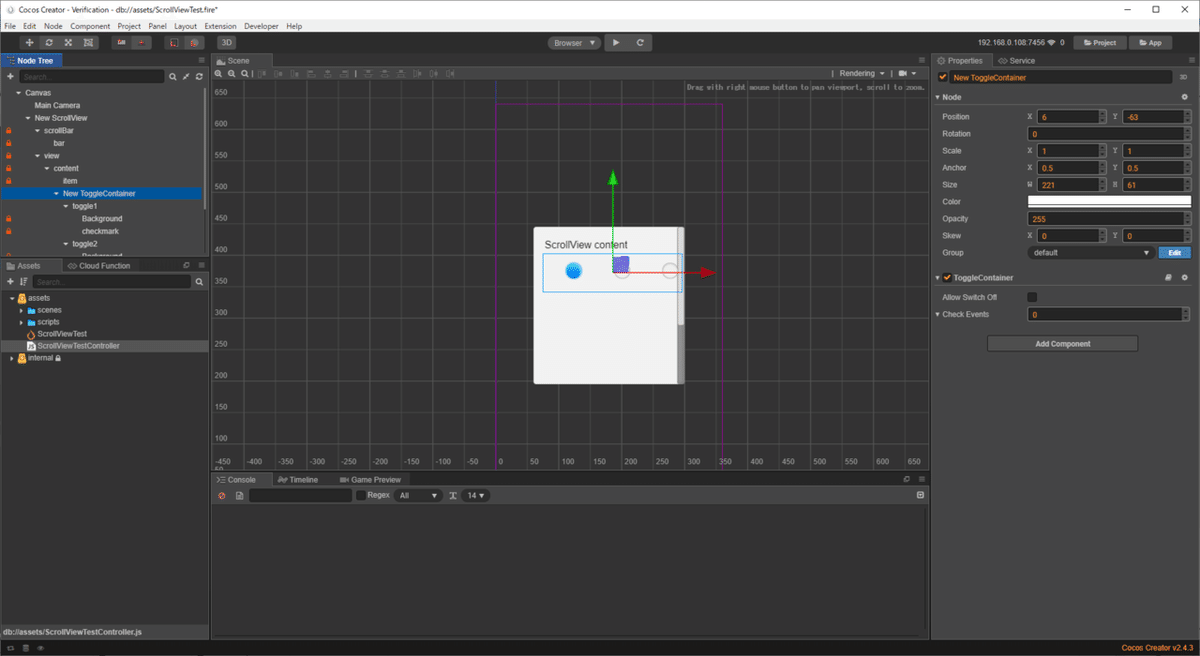This screenshot has height=656, width=1200.
Task: Expand the scenes folder
Action: click(x=21, y=310)
